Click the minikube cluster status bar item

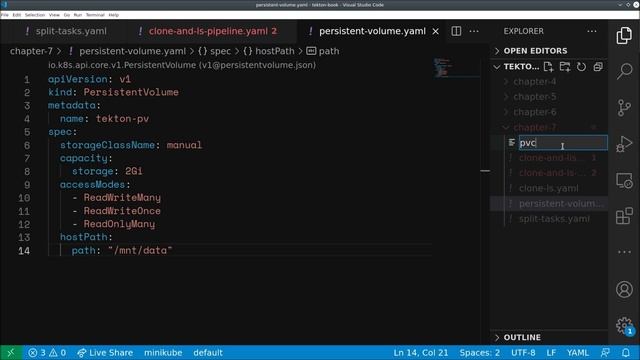163,353
